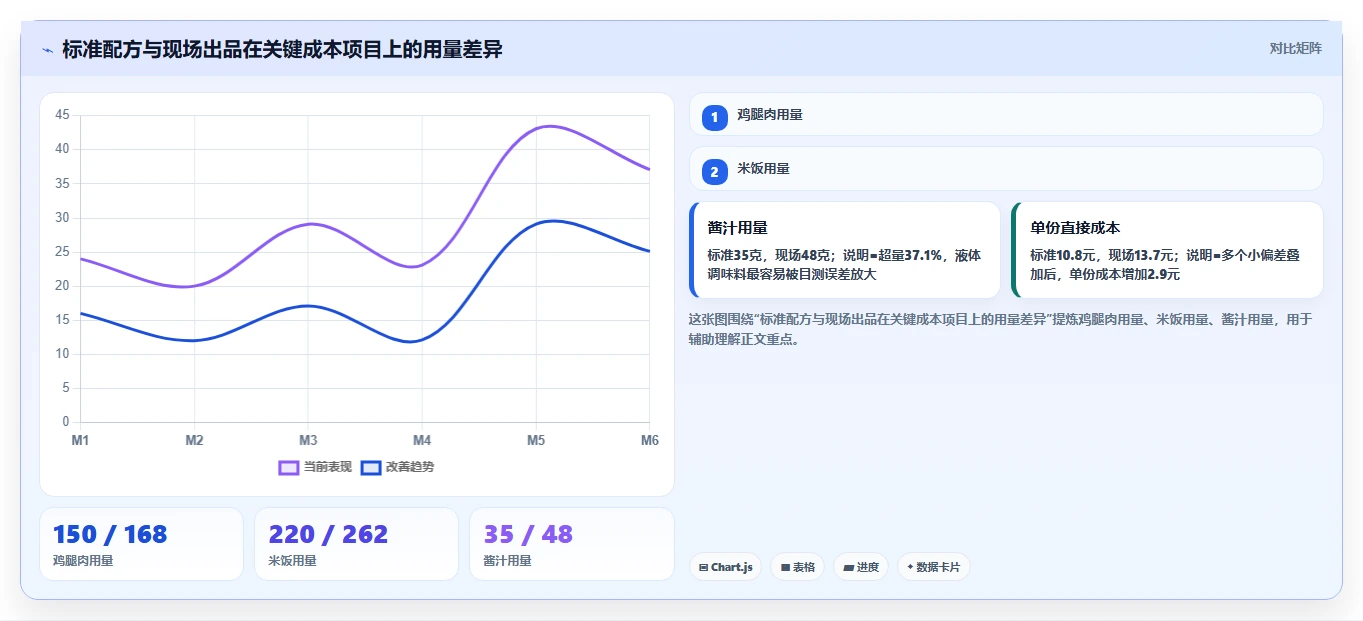This screenshot has height=621, width=1363.
Task: Select number badge 2 for 米饭用量
Action: point(714,172)
